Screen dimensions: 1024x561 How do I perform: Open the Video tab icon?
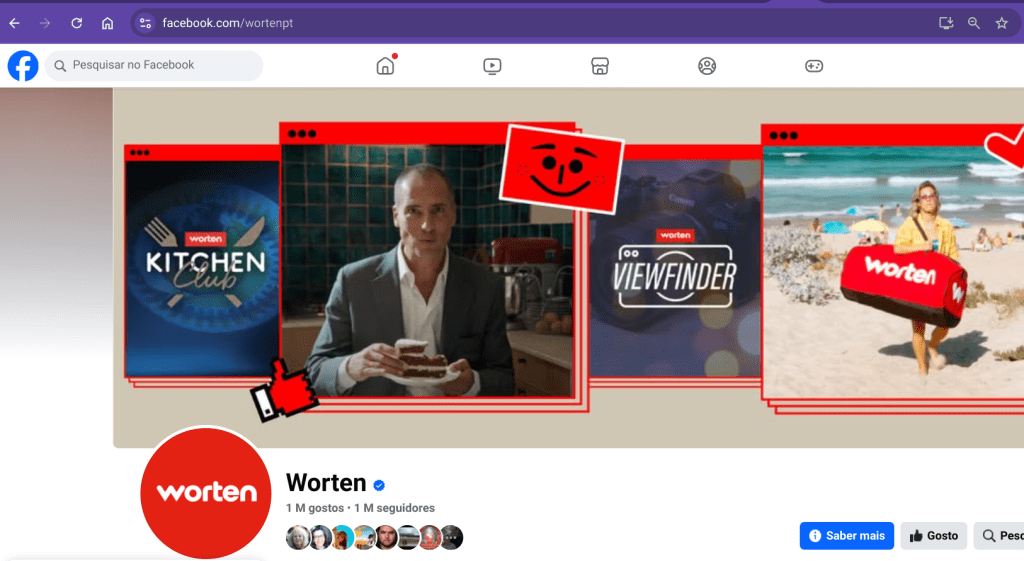tap(492, 66)
